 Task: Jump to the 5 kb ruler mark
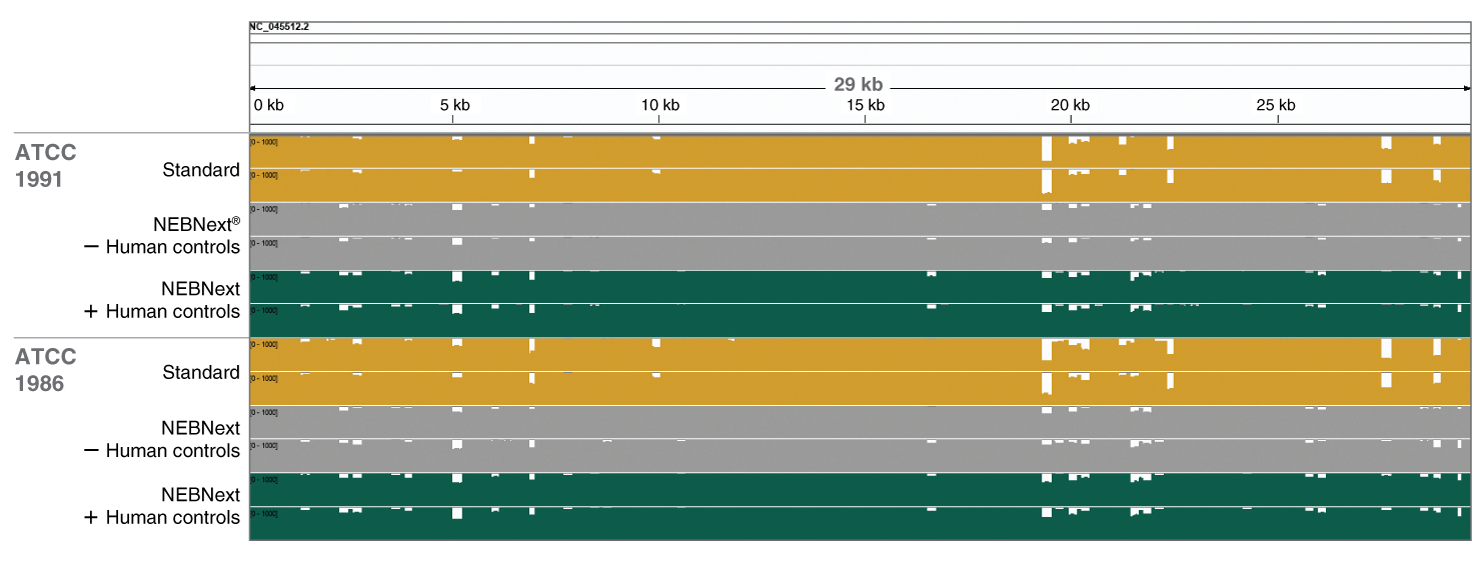454,105
